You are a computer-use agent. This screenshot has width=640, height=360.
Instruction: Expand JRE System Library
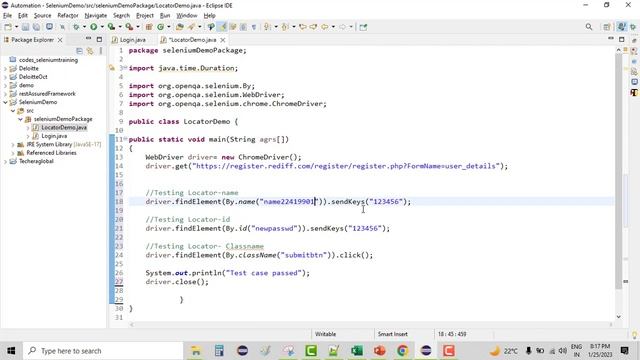pyautogui.click(x=13, y=144)
